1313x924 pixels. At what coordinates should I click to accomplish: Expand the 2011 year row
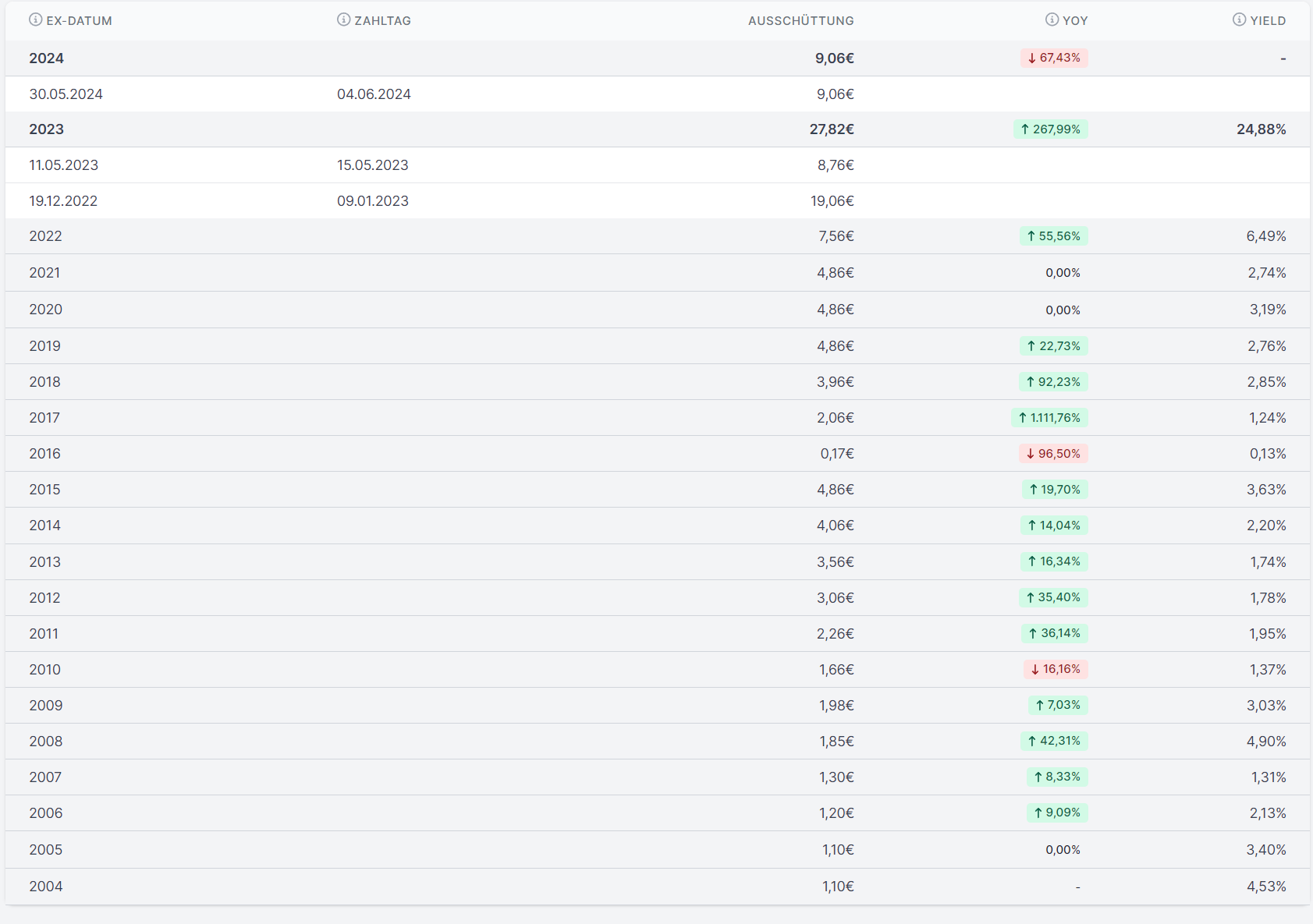[657, 634]
